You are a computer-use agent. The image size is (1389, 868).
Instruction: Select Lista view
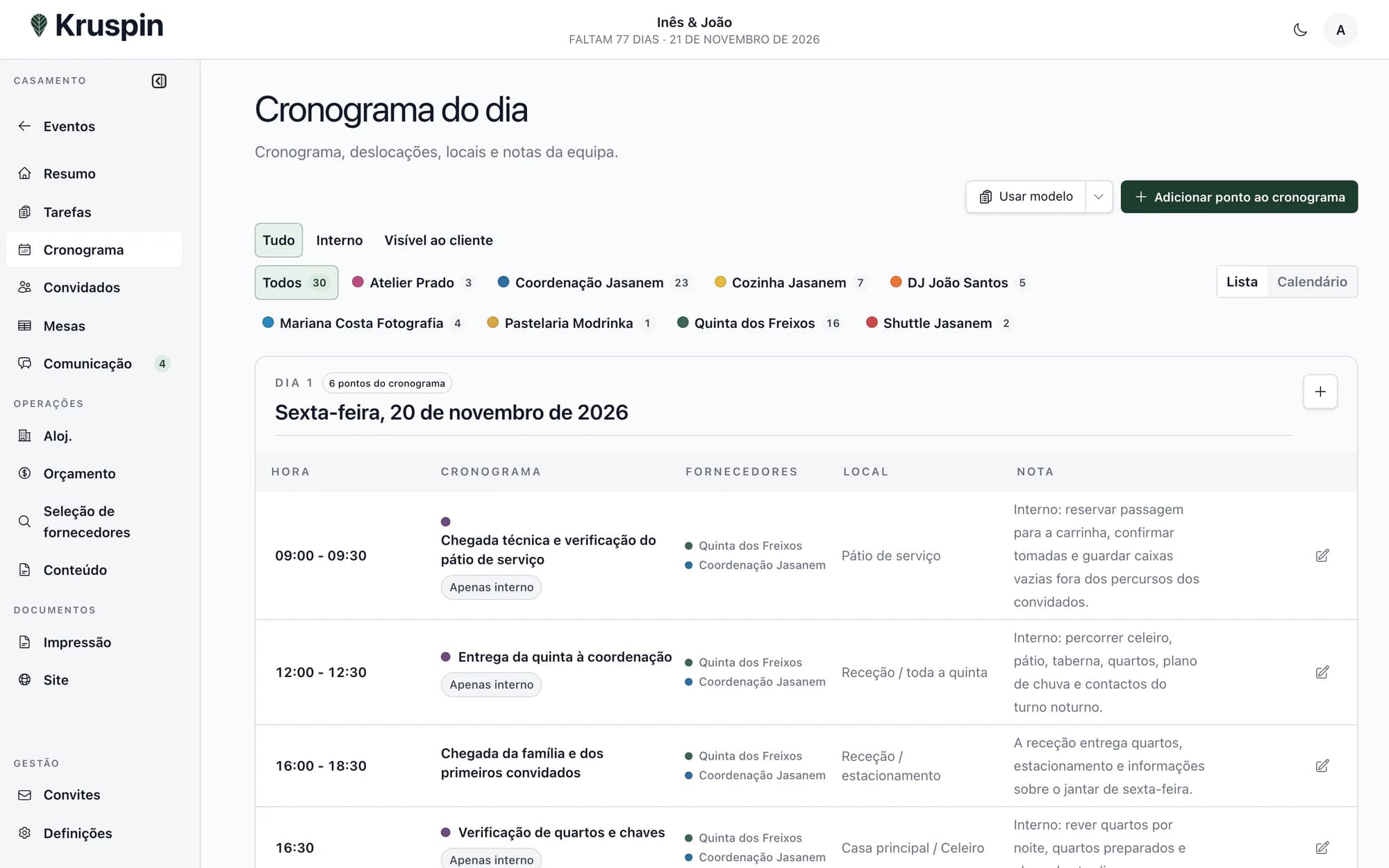(x=1242, y=282)
